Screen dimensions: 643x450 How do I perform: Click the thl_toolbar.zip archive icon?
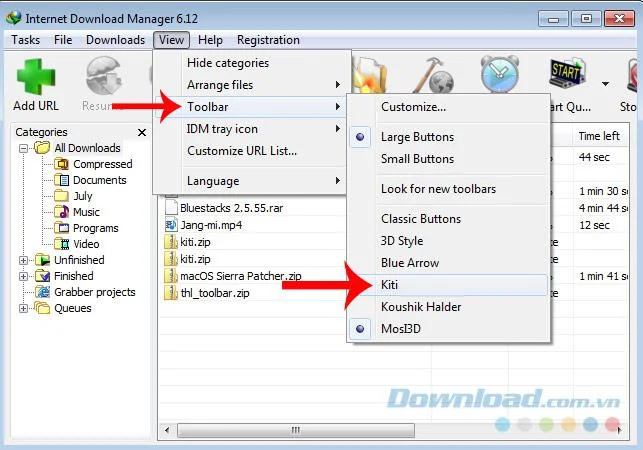(x=171, y=293)
